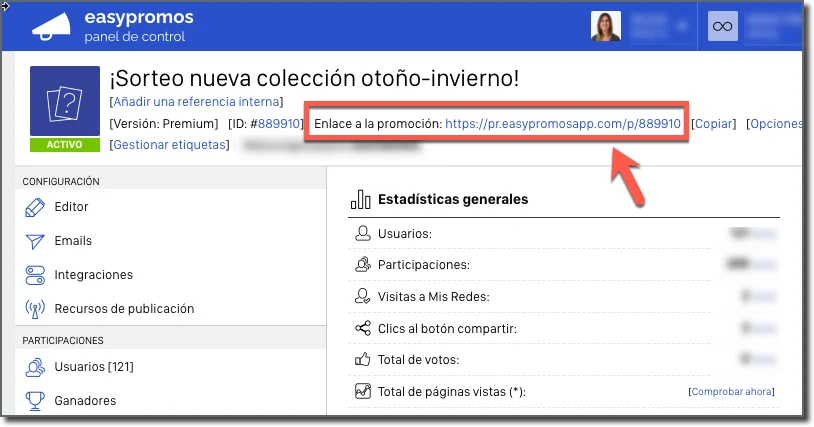814x427 pixels.
Task: Click Añadir una referencia interna link
Action: pyautogui.click(x=196, y=102)
